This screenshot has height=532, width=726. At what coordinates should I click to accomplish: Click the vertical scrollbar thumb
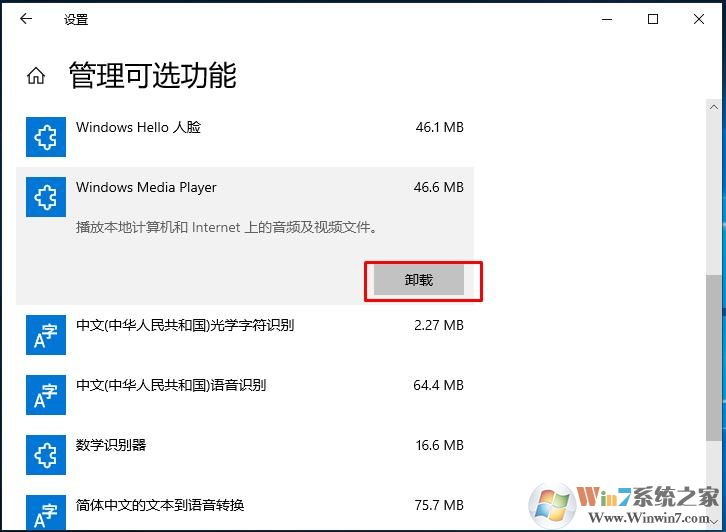click(x=713, y=358)
